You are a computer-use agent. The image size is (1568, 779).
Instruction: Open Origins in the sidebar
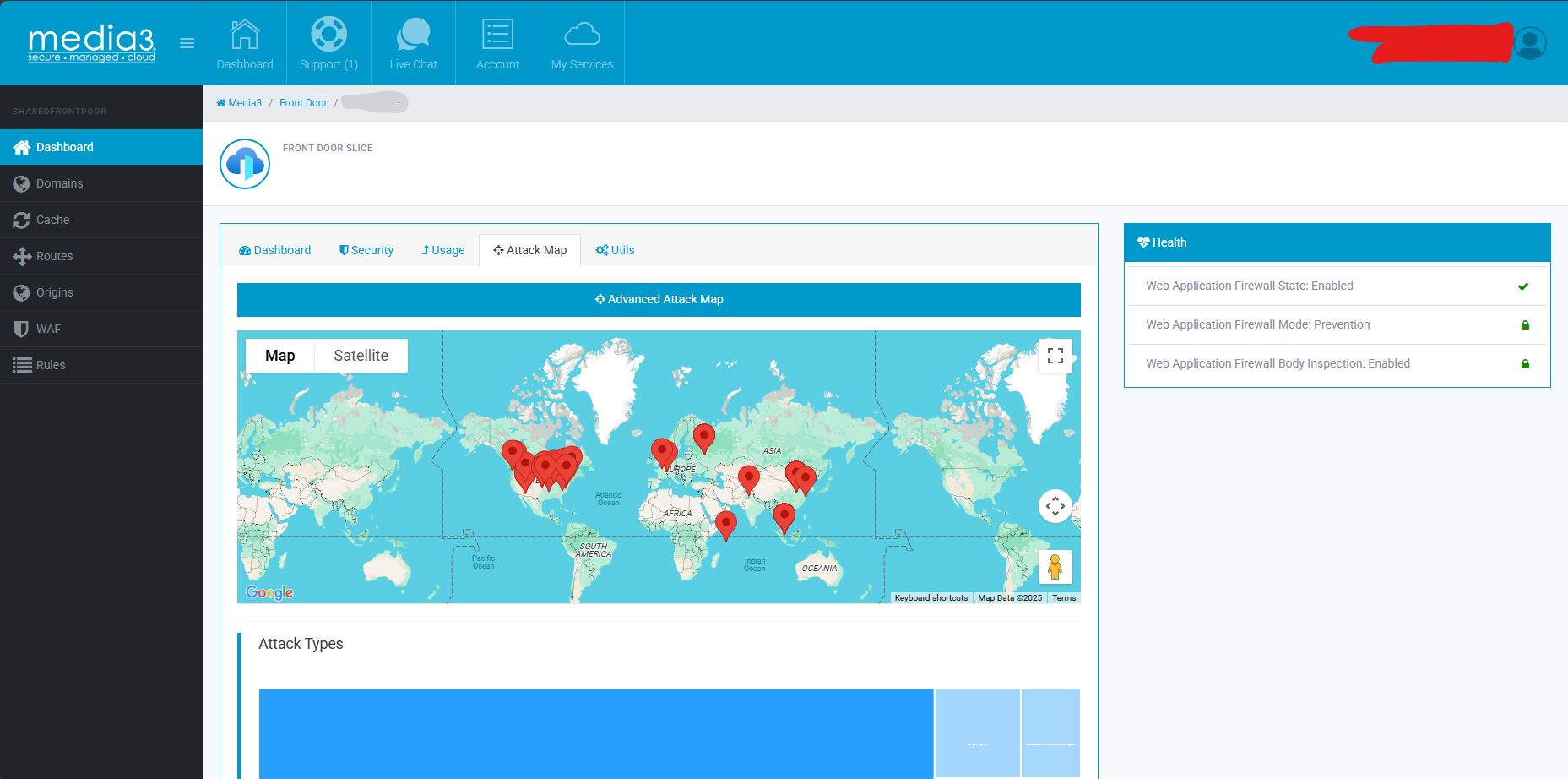tap(101, 292)
